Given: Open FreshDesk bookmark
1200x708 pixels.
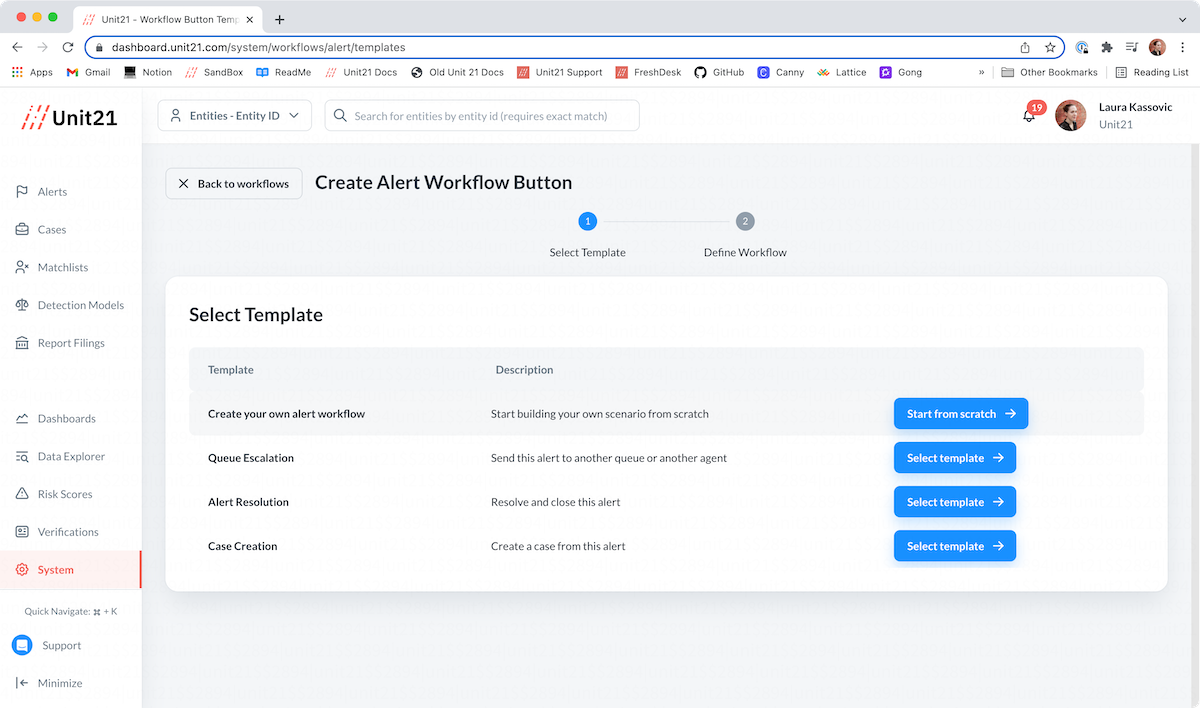Looking at the screenshot, I should coord(648,72).
